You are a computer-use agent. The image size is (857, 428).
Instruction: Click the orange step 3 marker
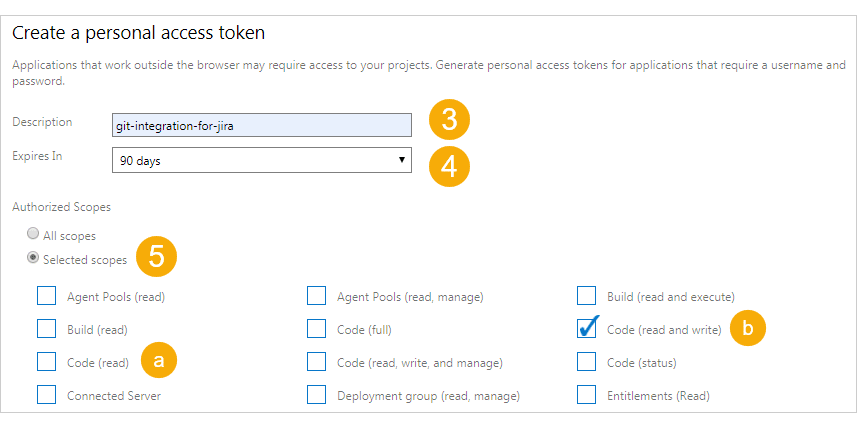(449, 119)
